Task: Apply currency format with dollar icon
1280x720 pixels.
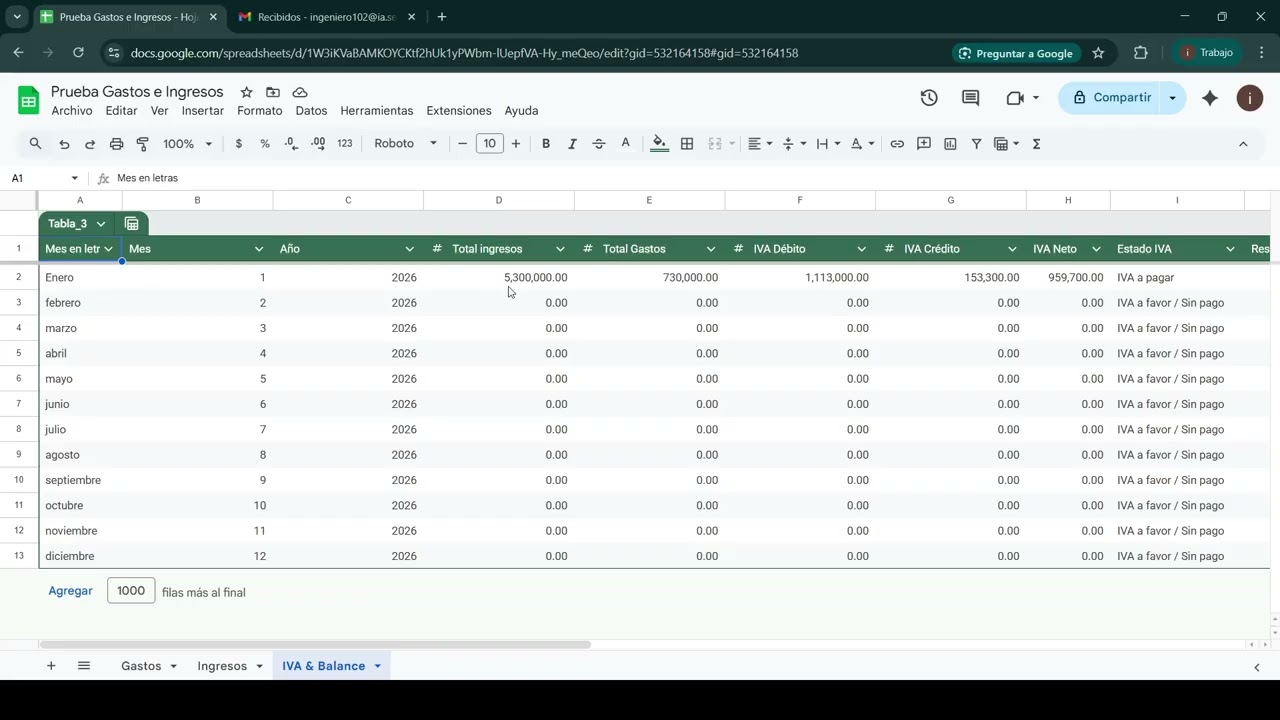Action: pyautogui.click(x=238, y=144)
